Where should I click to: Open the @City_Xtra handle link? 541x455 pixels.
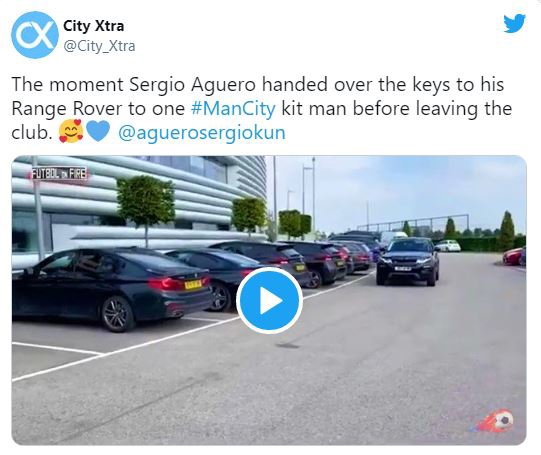coord(99,46)
